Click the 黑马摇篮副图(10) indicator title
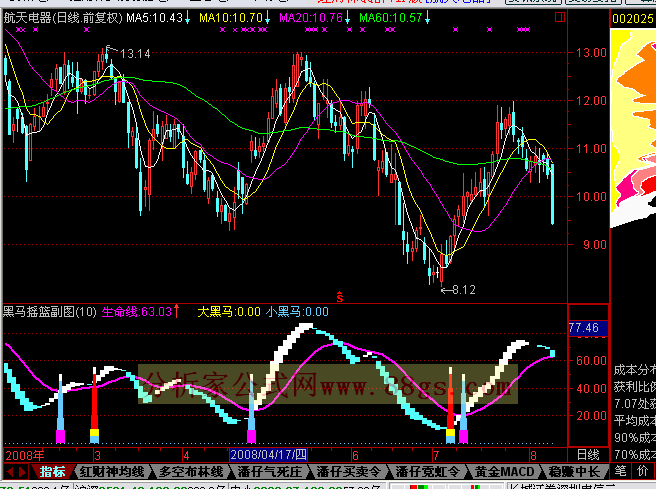Screen dimensions: 656x489 (50, 312)
